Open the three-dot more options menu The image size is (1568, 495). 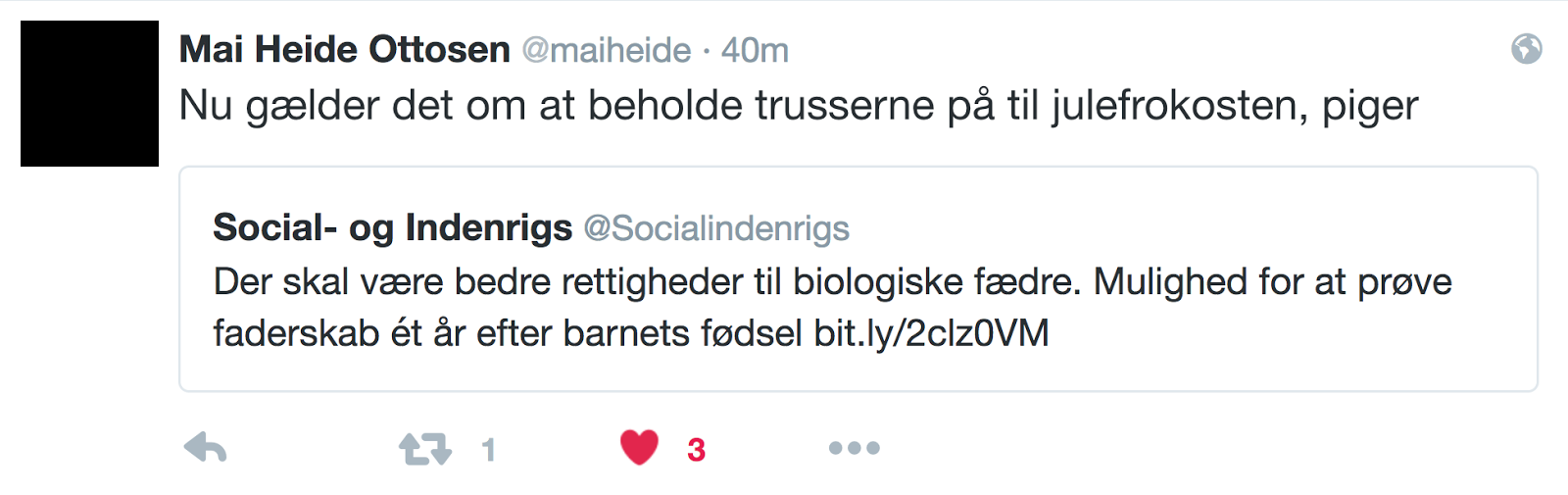(x=854, y=448)
